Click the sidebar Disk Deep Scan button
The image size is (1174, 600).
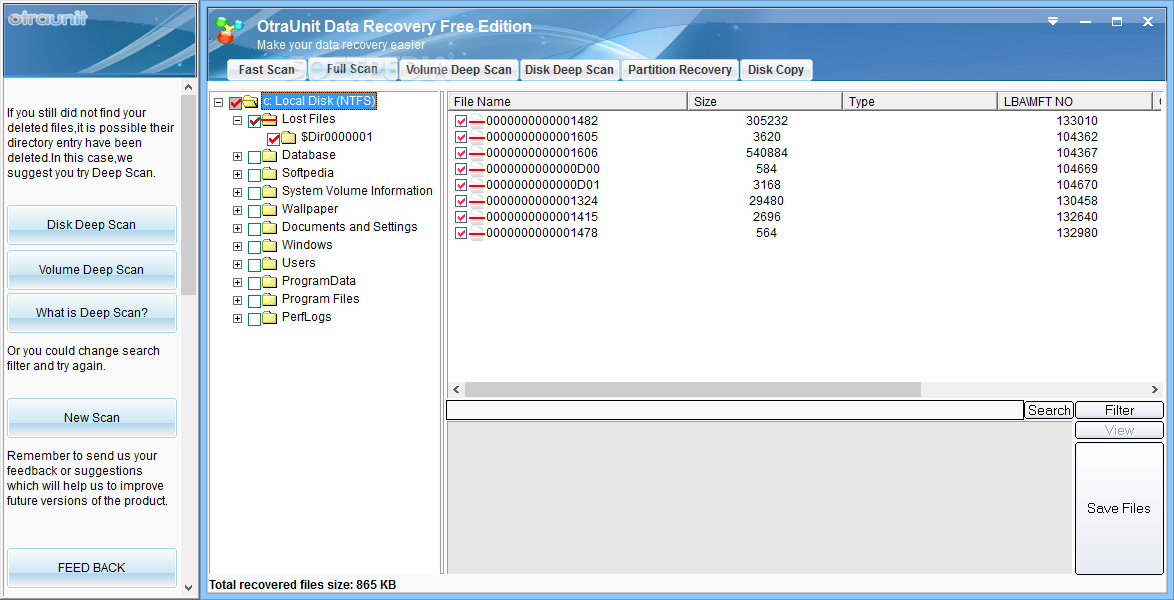(92, 225)
